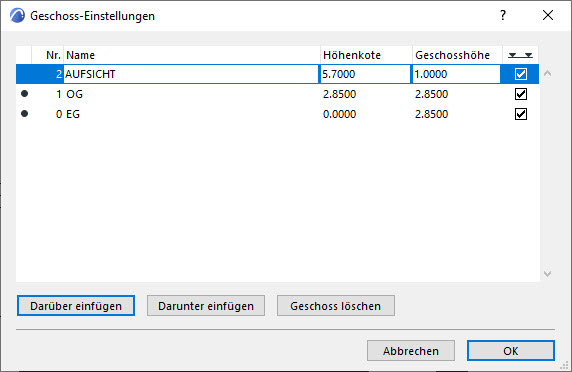Viewport: 572px width, 372px height.
Task: Toggle the checkbox in the OG row
Action: tap(521, 94)
